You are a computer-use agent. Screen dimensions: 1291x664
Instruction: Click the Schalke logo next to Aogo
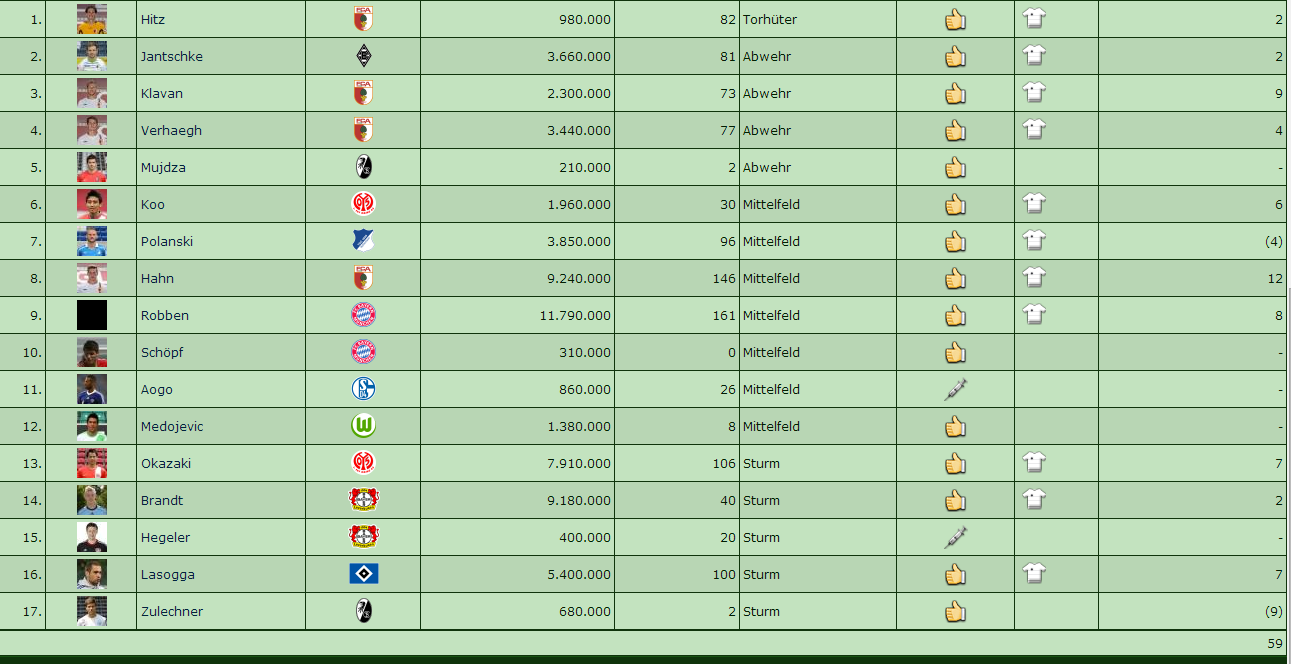(x=363, y=389)
